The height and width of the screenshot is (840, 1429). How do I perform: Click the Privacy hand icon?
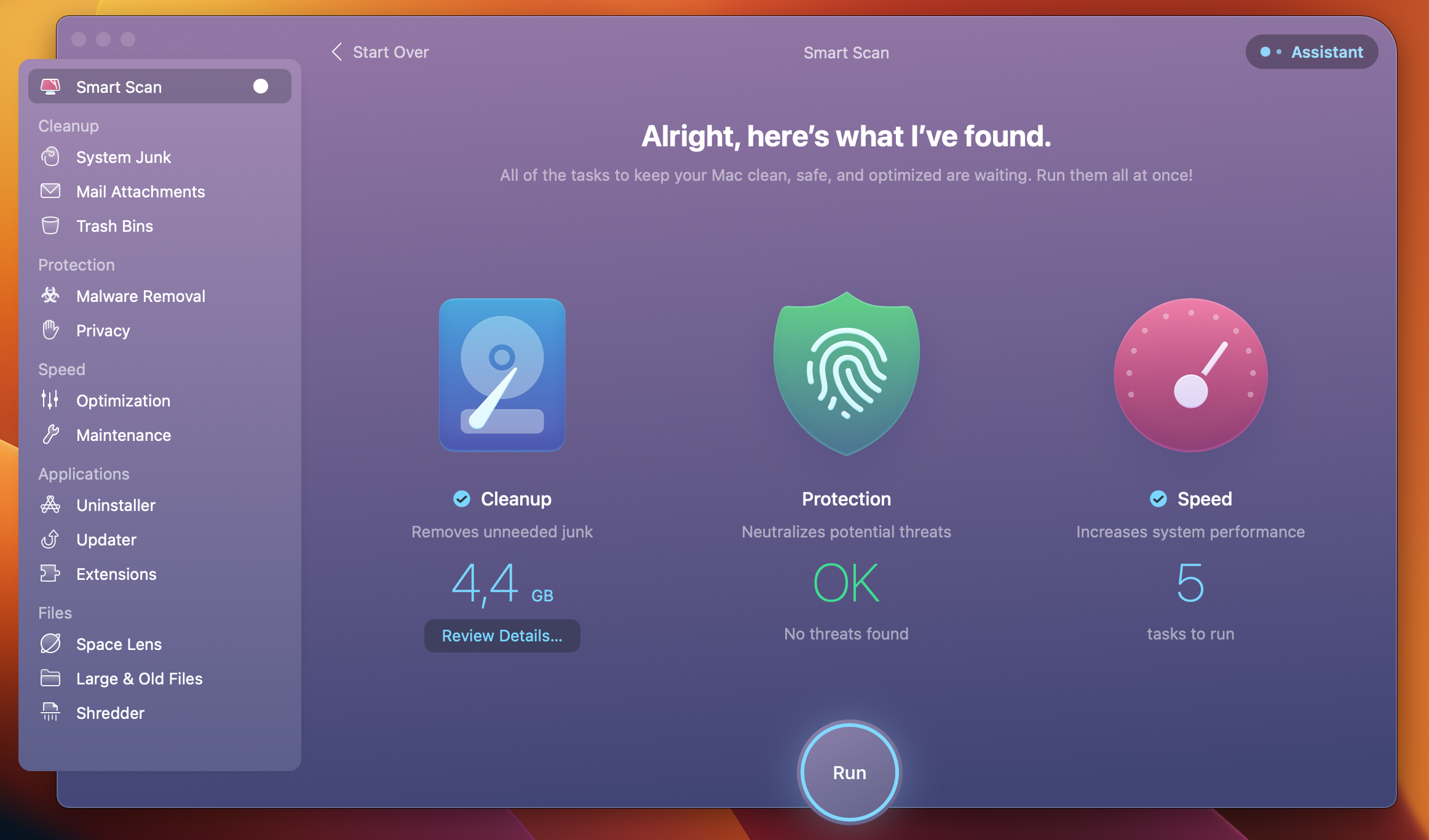(x=50, y=330)
